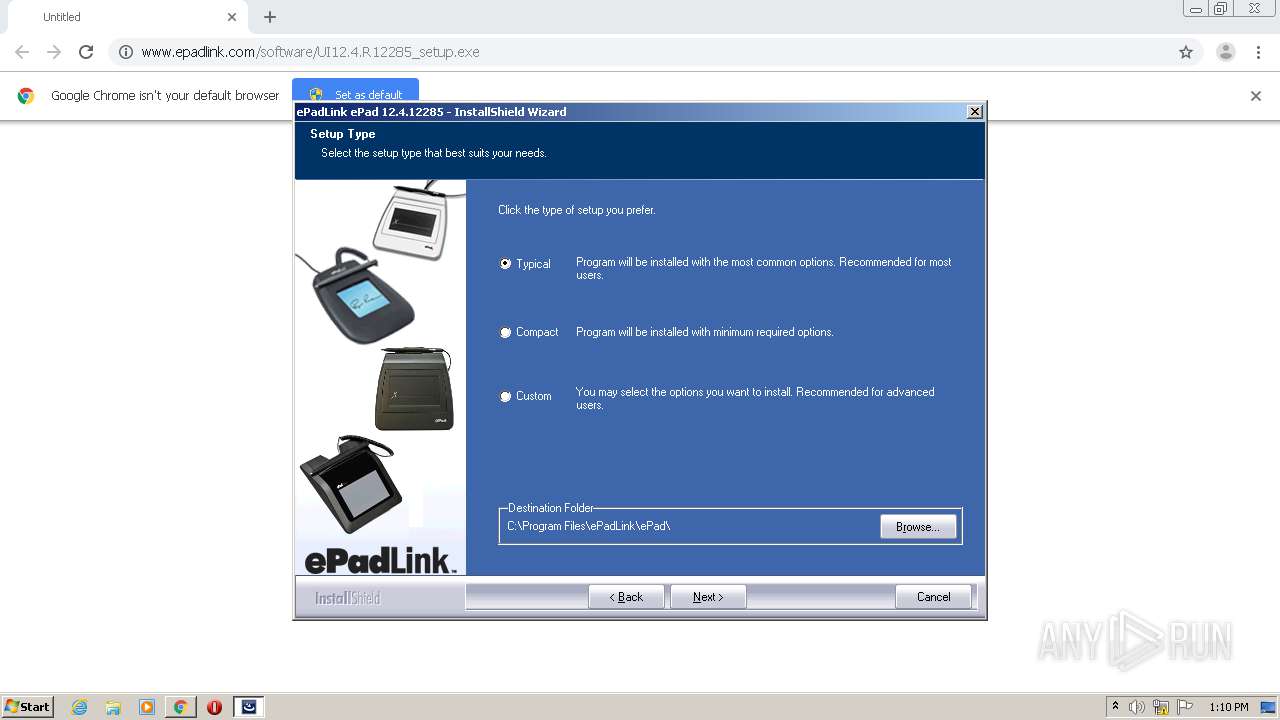
Task: Close the InstallShield Wizard dialog
Action: (x=975, y=112)
